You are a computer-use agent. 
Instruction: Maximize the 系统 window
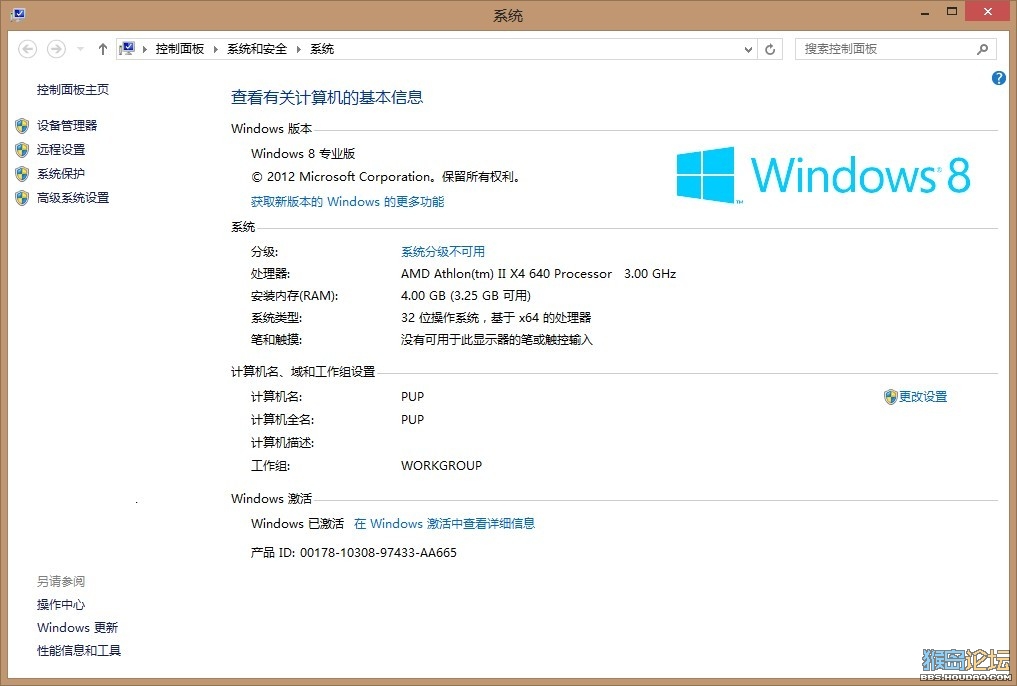[952, 12]
